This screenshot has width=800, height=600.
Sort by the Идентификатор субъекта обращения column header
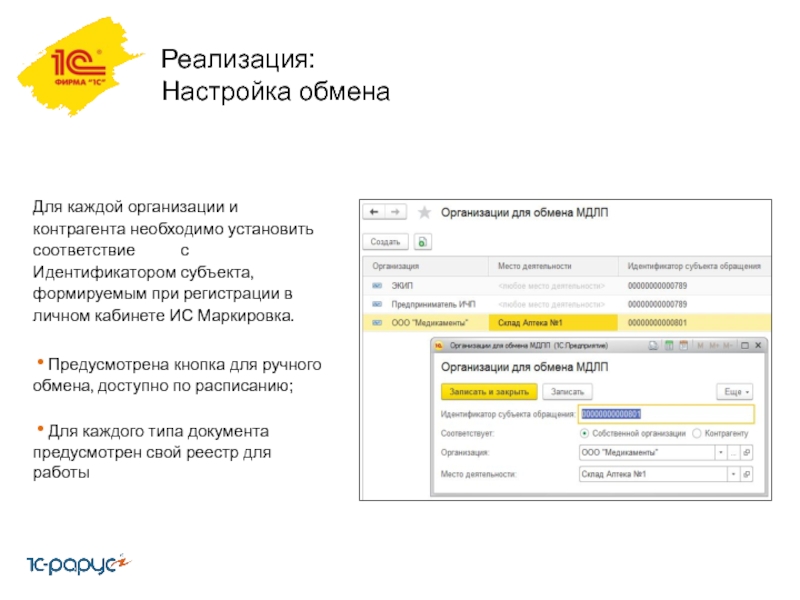[x=694, y=266]
